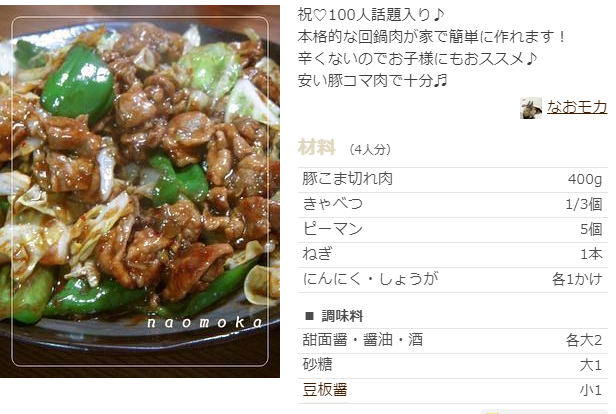This screenshot has height=414, width=616.
Task: Click the ピーマン ingredient row
Action: pyautogui.click(x=453, y=230)
